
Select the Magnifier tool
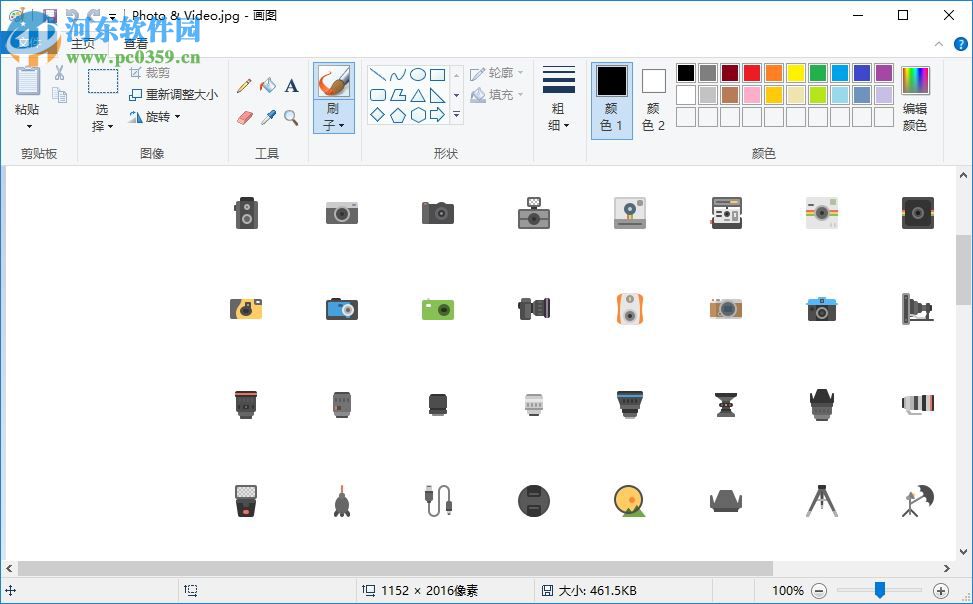click(x=291, y=115)
